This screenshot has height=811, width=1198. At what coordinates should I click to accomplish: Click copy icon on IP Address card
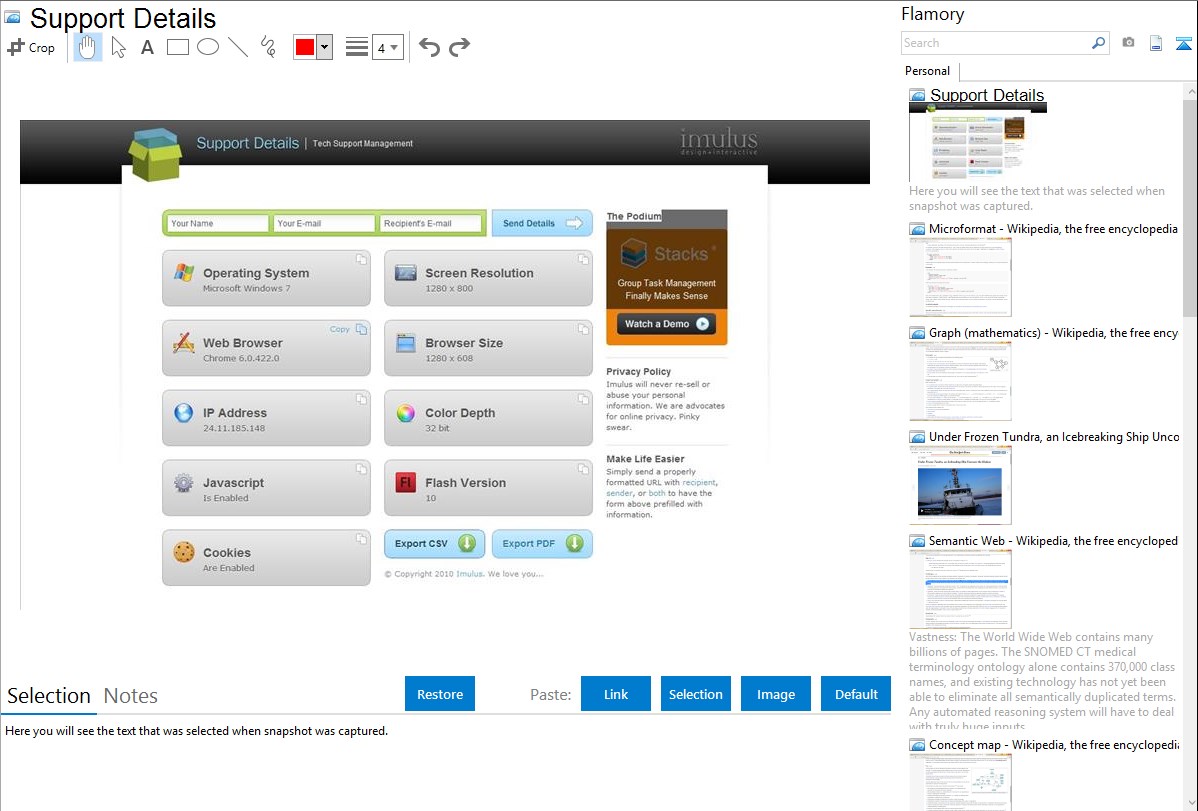(361, 399)
